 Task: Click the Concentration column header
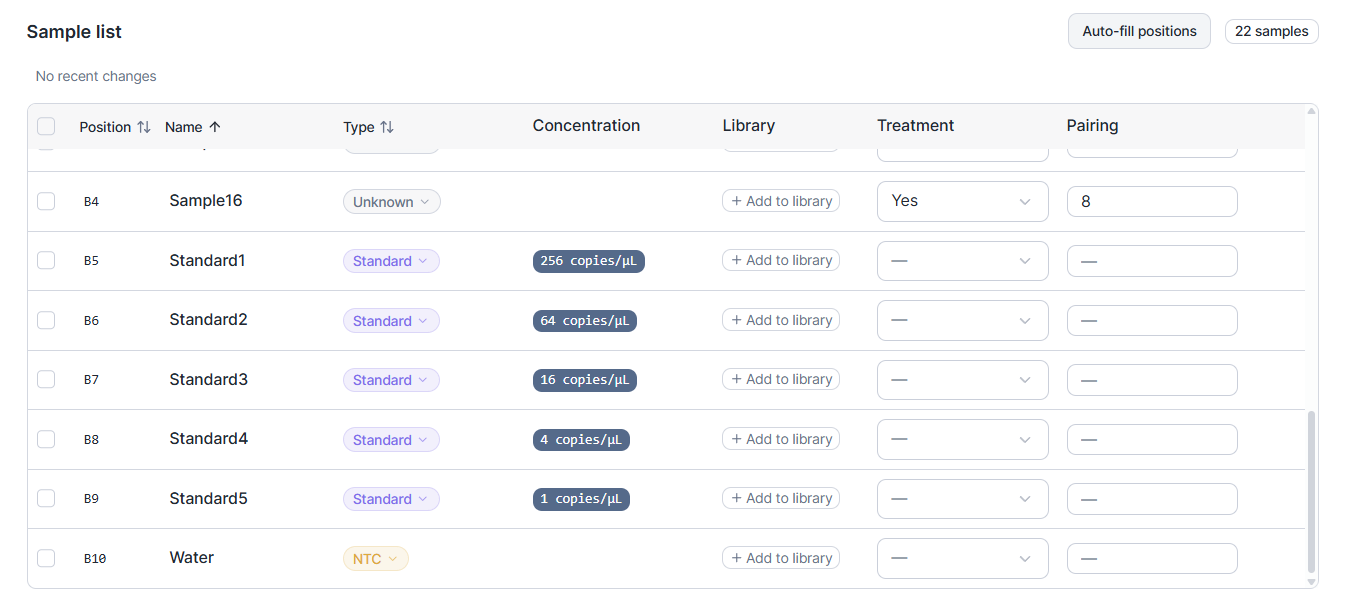tap(586, 126)
